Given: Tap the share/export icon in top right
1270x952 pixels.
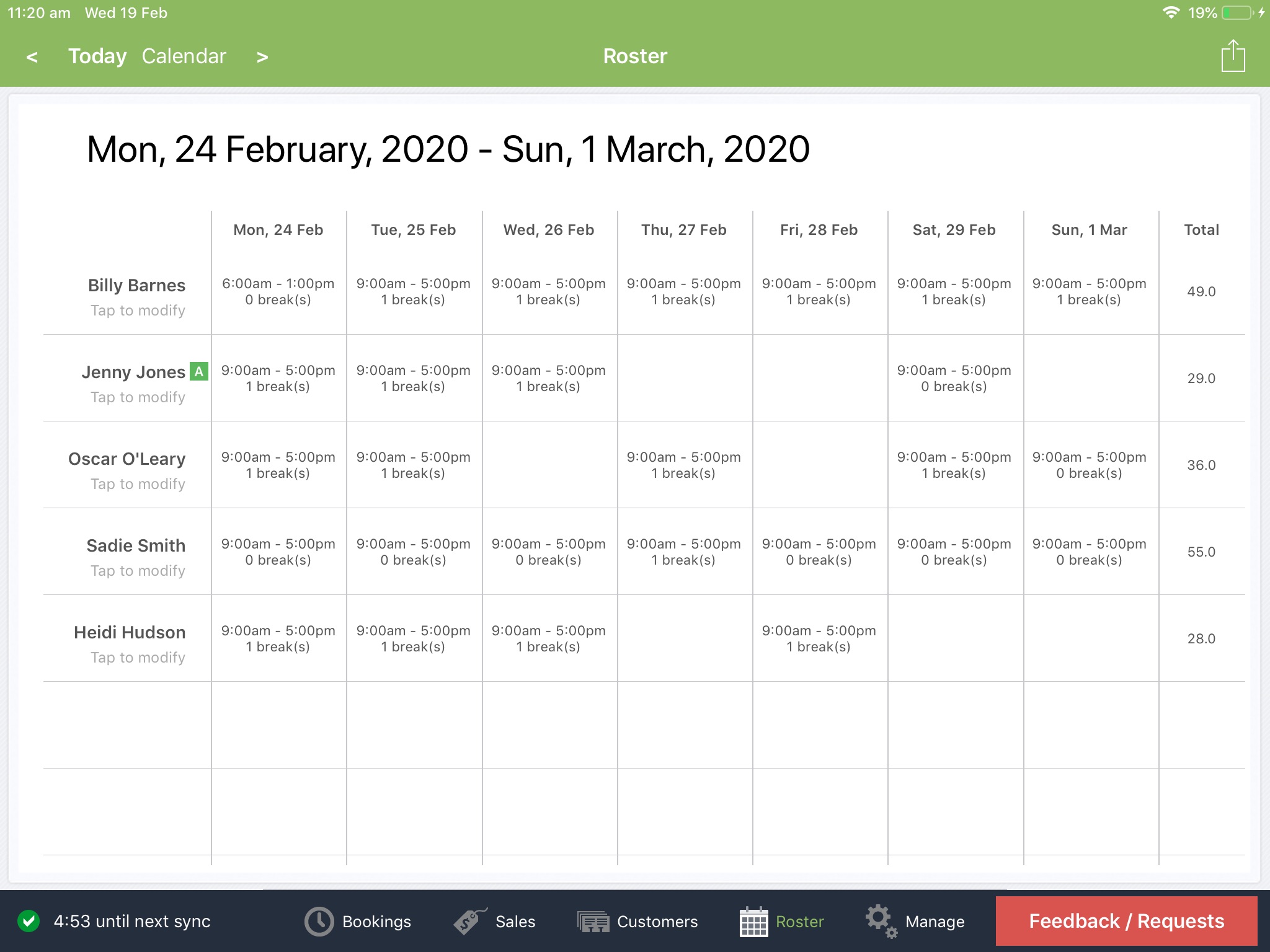Looking at the screenshot, I should [x=1233, y=56].
